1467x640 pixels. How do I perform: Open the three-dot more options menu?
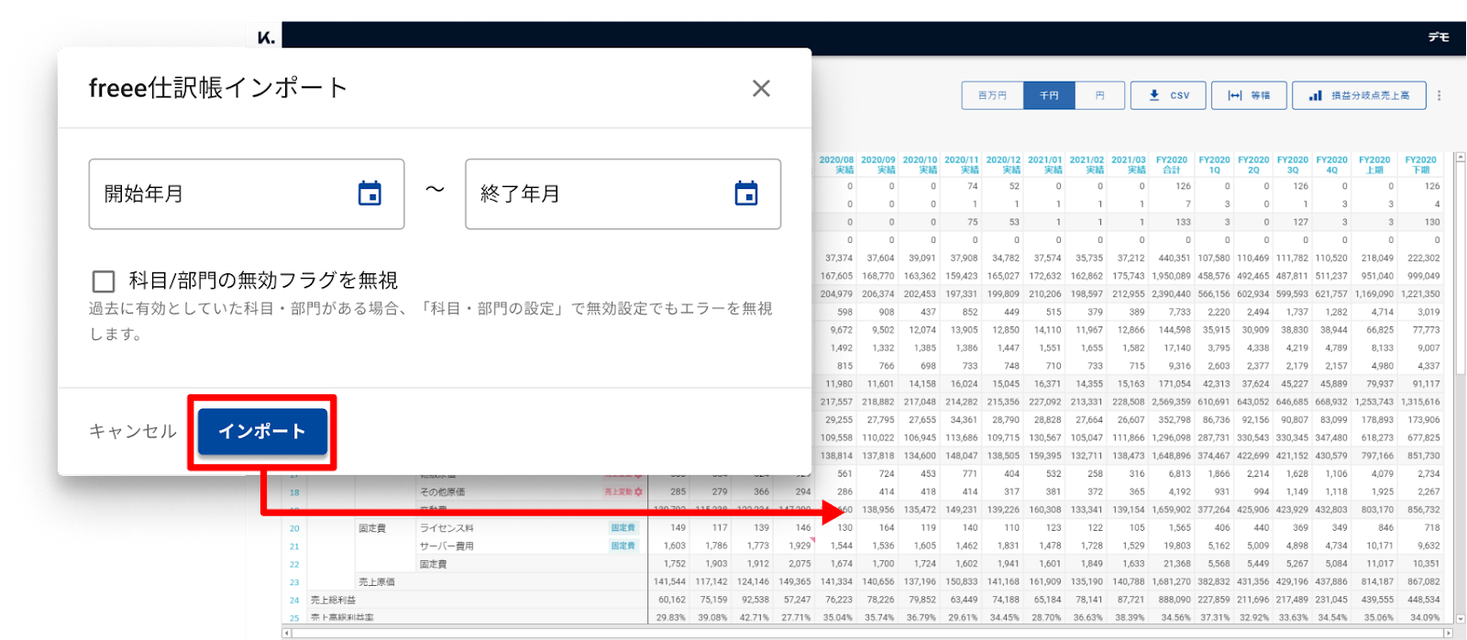pos(1440,96)
